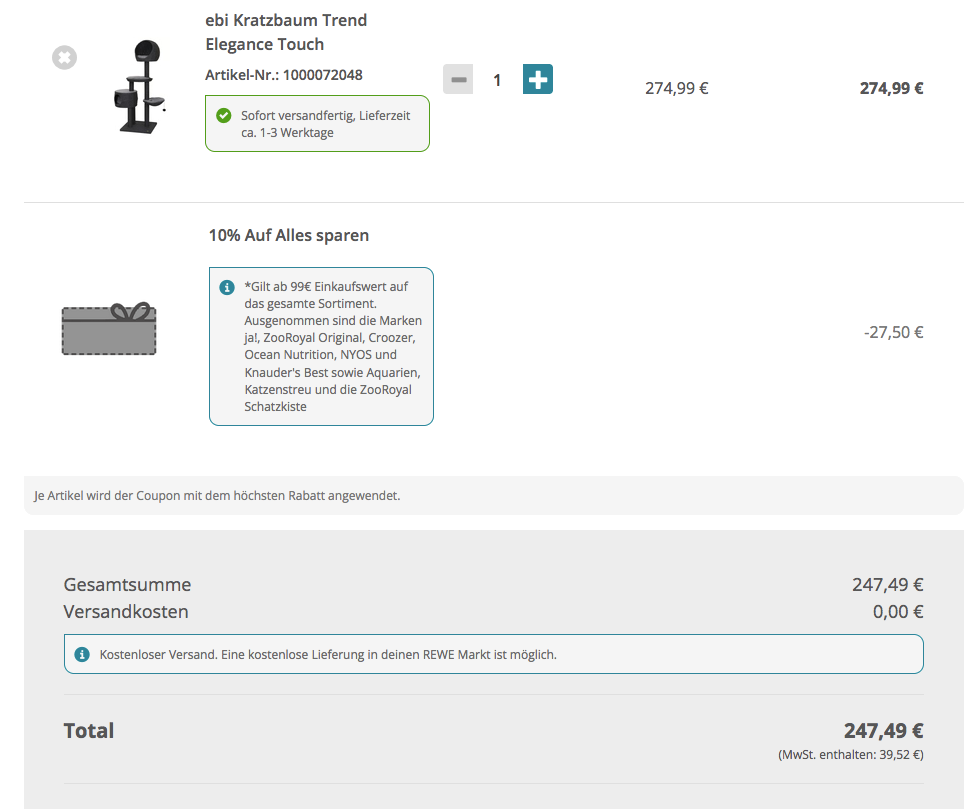Click the info icon in coupon conditions box
979x809 pixels.
tap(227, 287)
